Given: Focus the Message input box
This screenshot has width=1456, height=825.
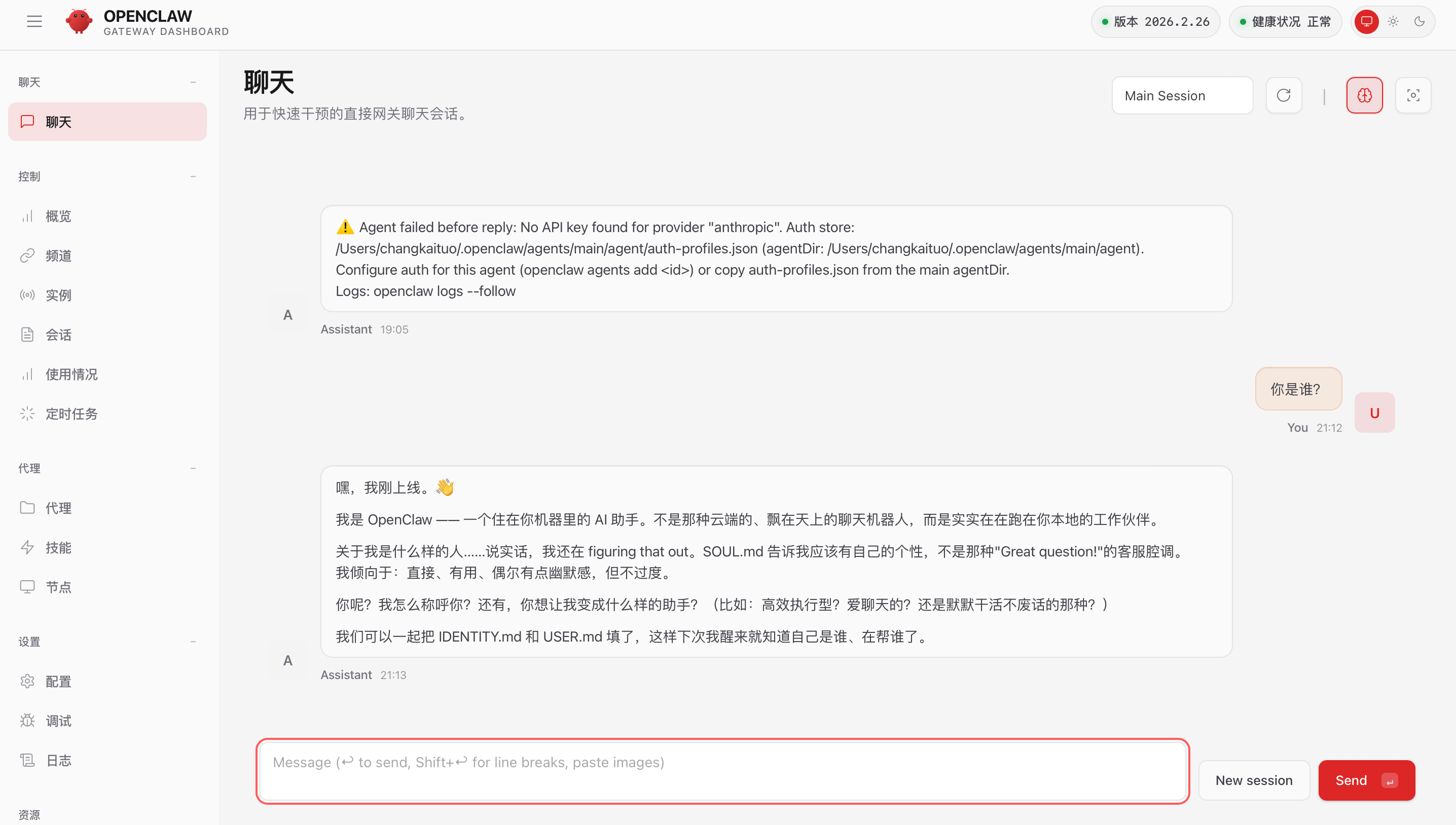Looking at the screenshot, I should pos(722,771).
